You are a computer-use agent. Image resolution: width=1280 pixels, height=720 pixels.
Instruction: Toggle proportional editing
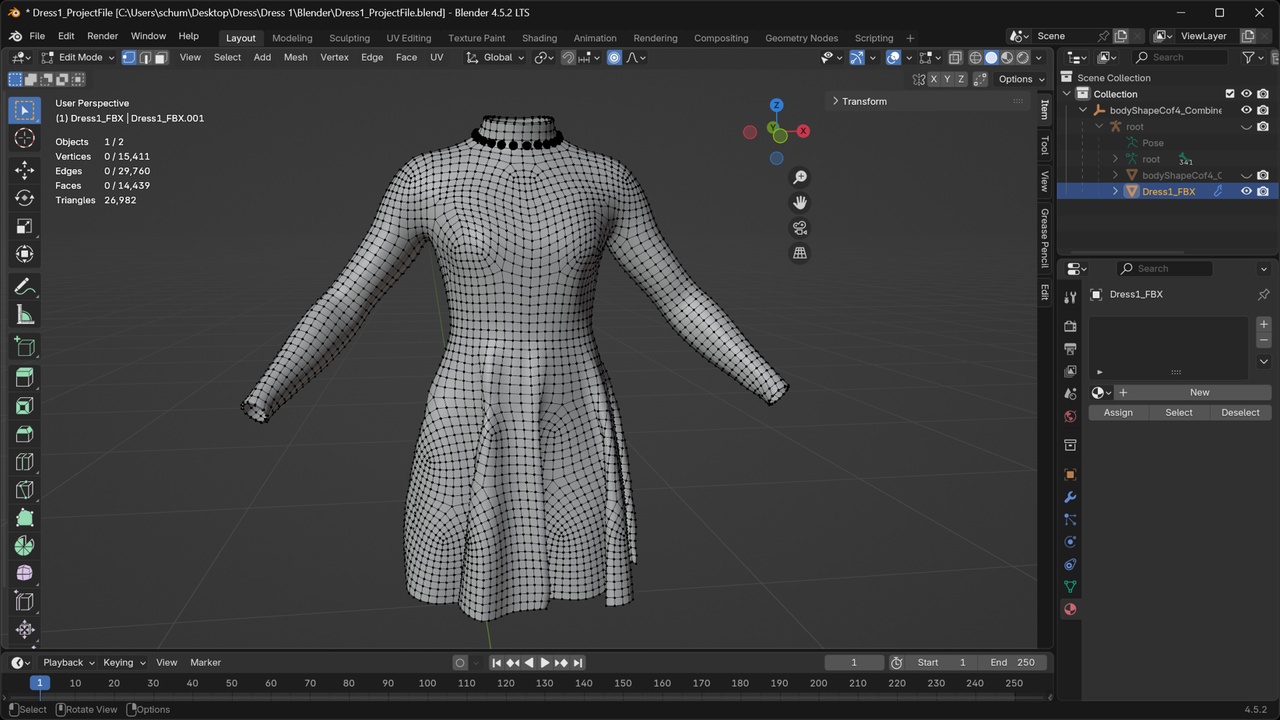pos(614,58)
